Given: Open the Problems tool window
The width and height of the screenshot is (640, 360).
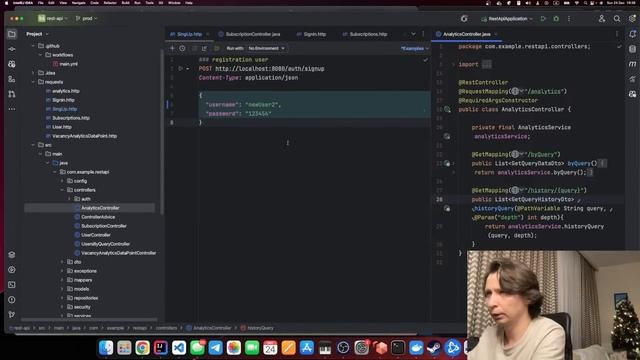Looking at the screenshot, I should 12,300.
